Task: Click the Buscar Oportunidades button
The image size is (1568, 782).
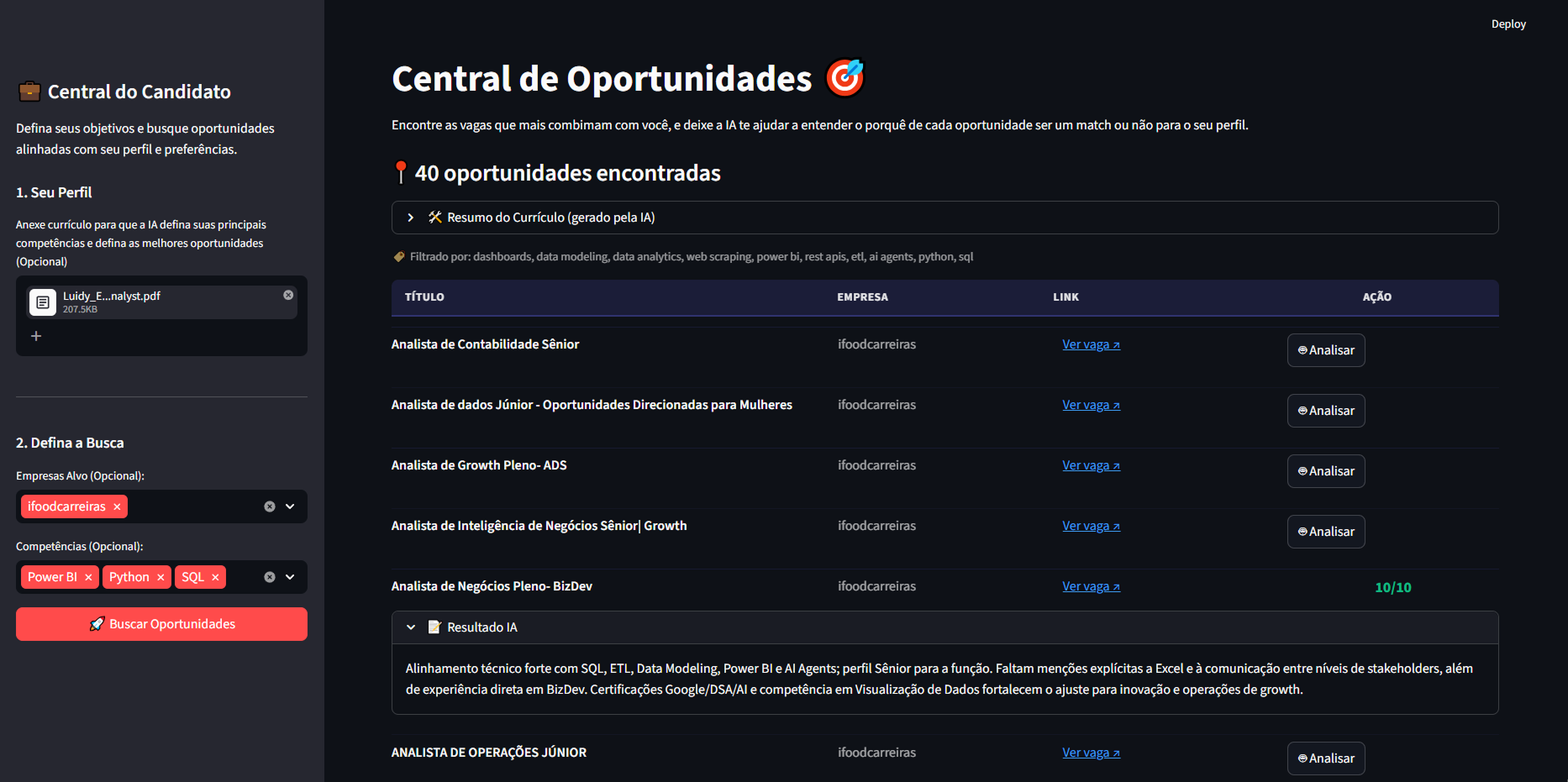Action: click(161, 623)
